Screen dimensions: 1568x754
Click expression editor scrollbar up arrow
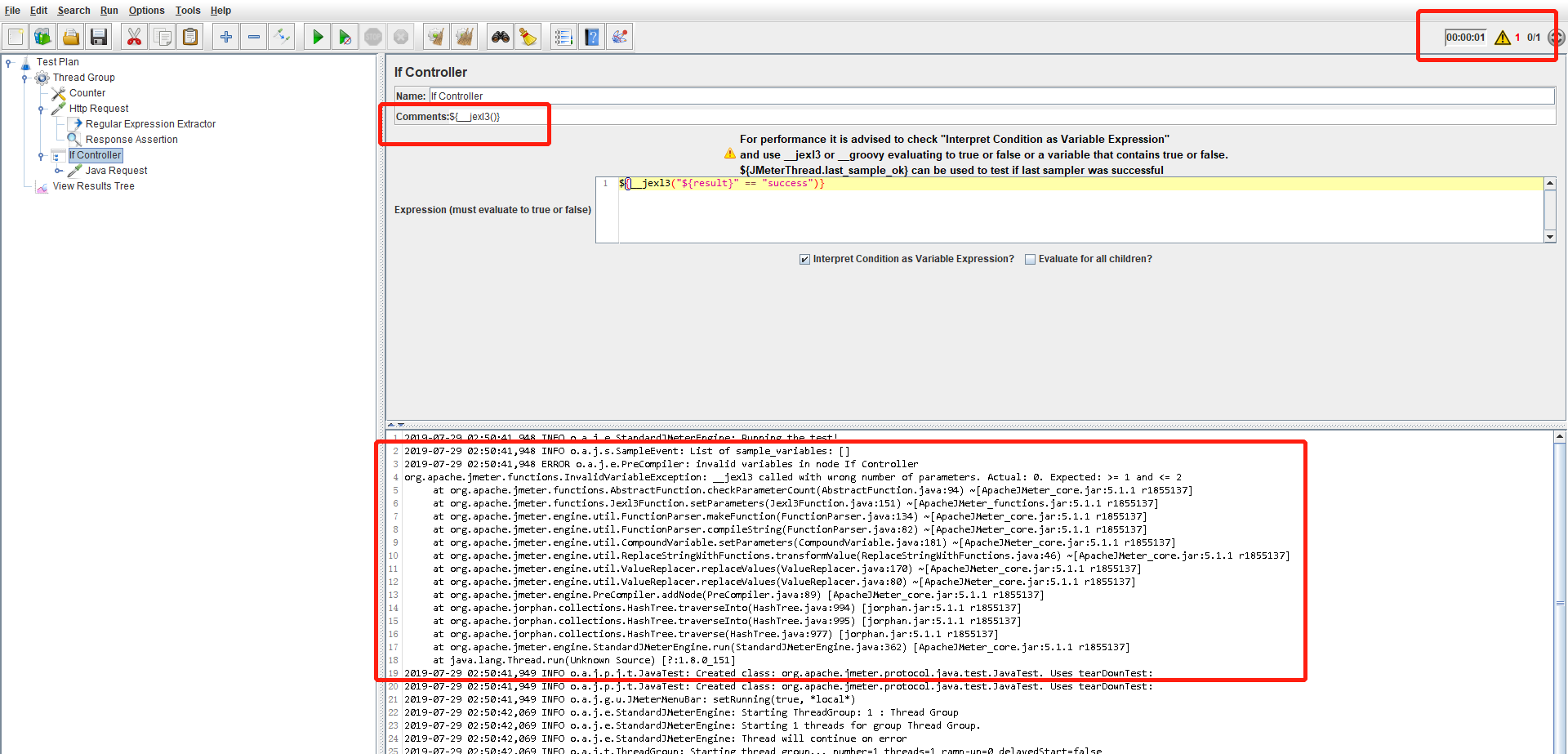click(x=1550, y=184)
